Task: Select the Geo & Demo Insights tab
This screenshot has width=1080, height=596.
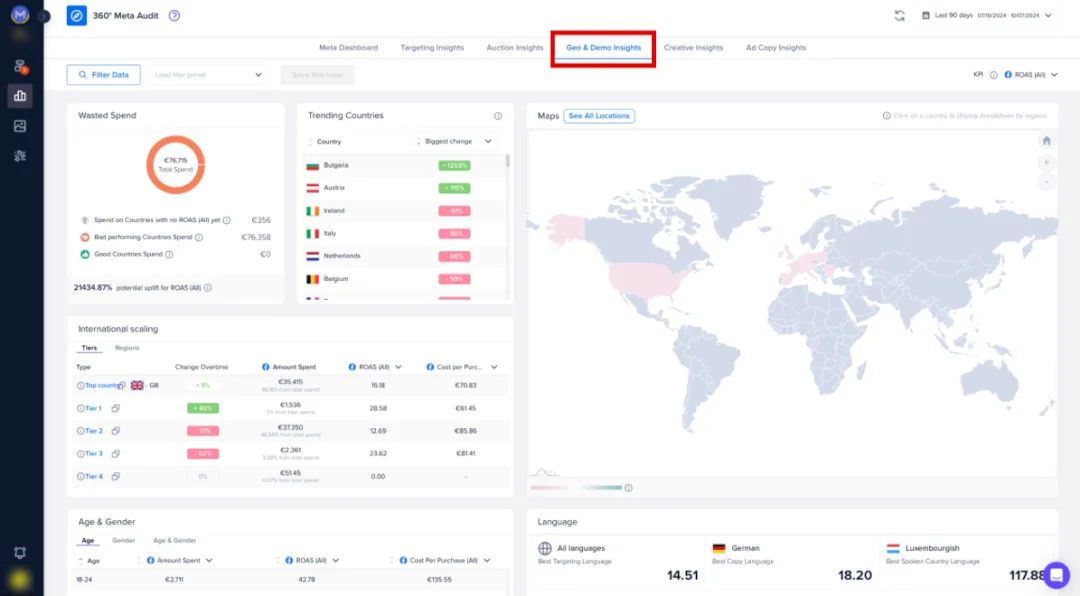Action: [603, 48]
